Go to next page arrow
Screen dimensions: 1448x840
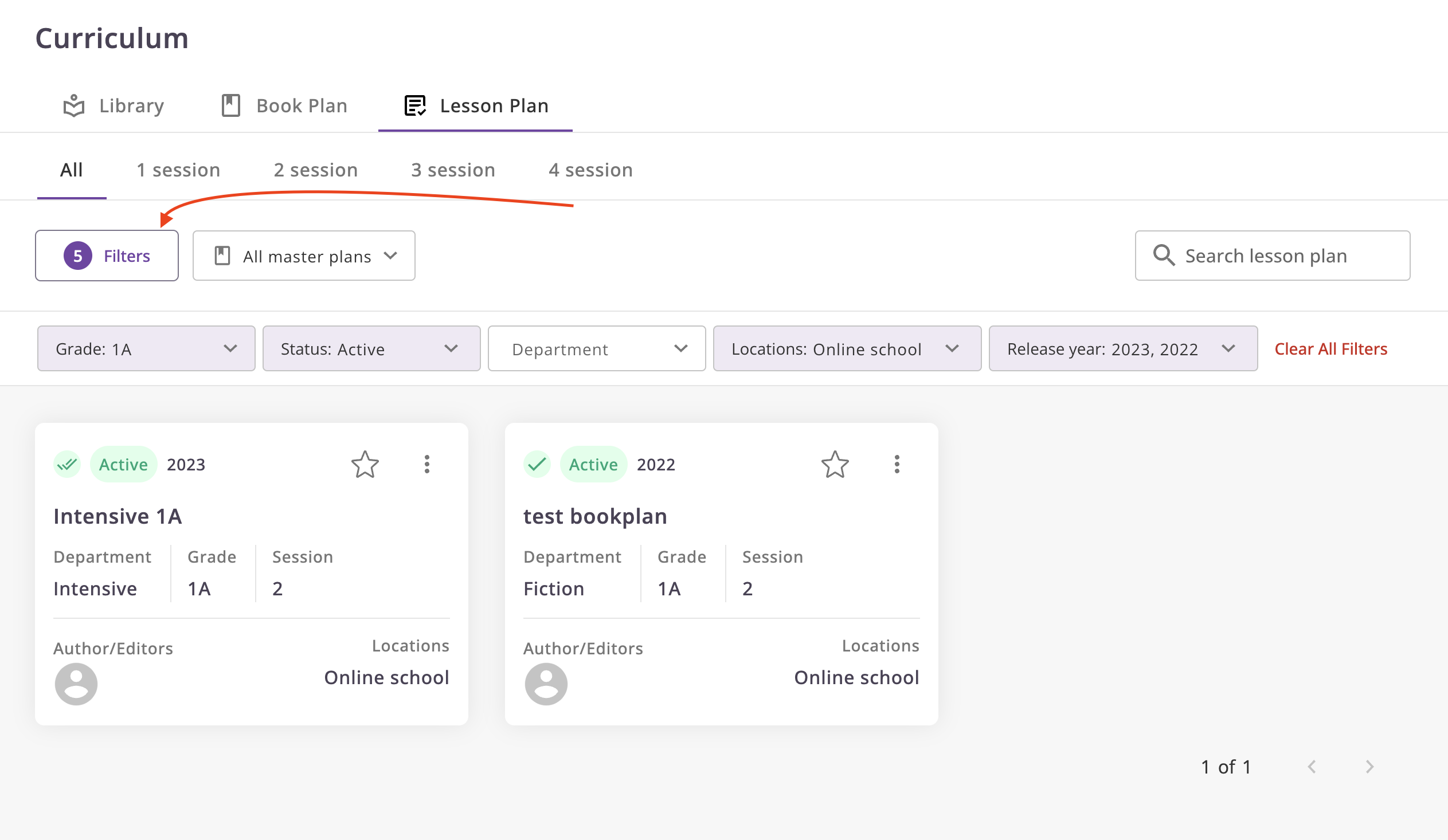coord(1370,767)
